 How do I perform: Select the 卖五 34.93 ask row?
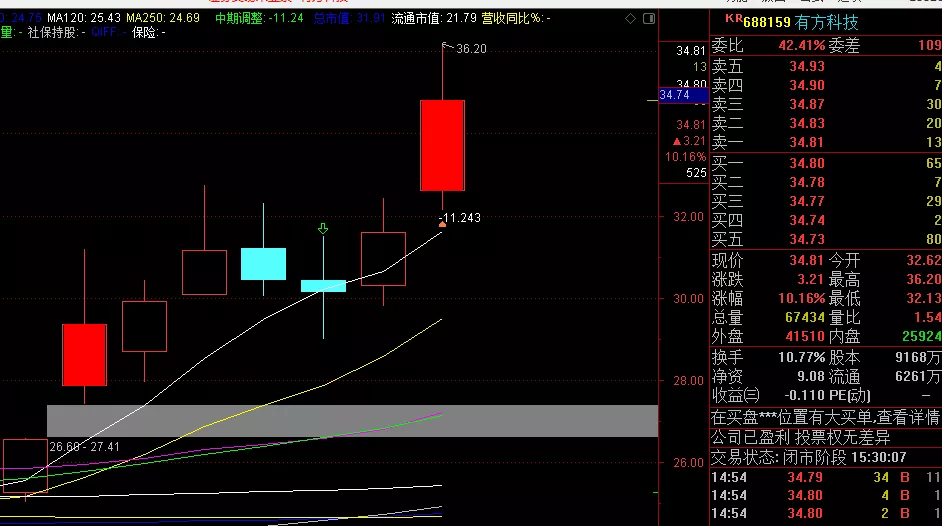(826, 66)
